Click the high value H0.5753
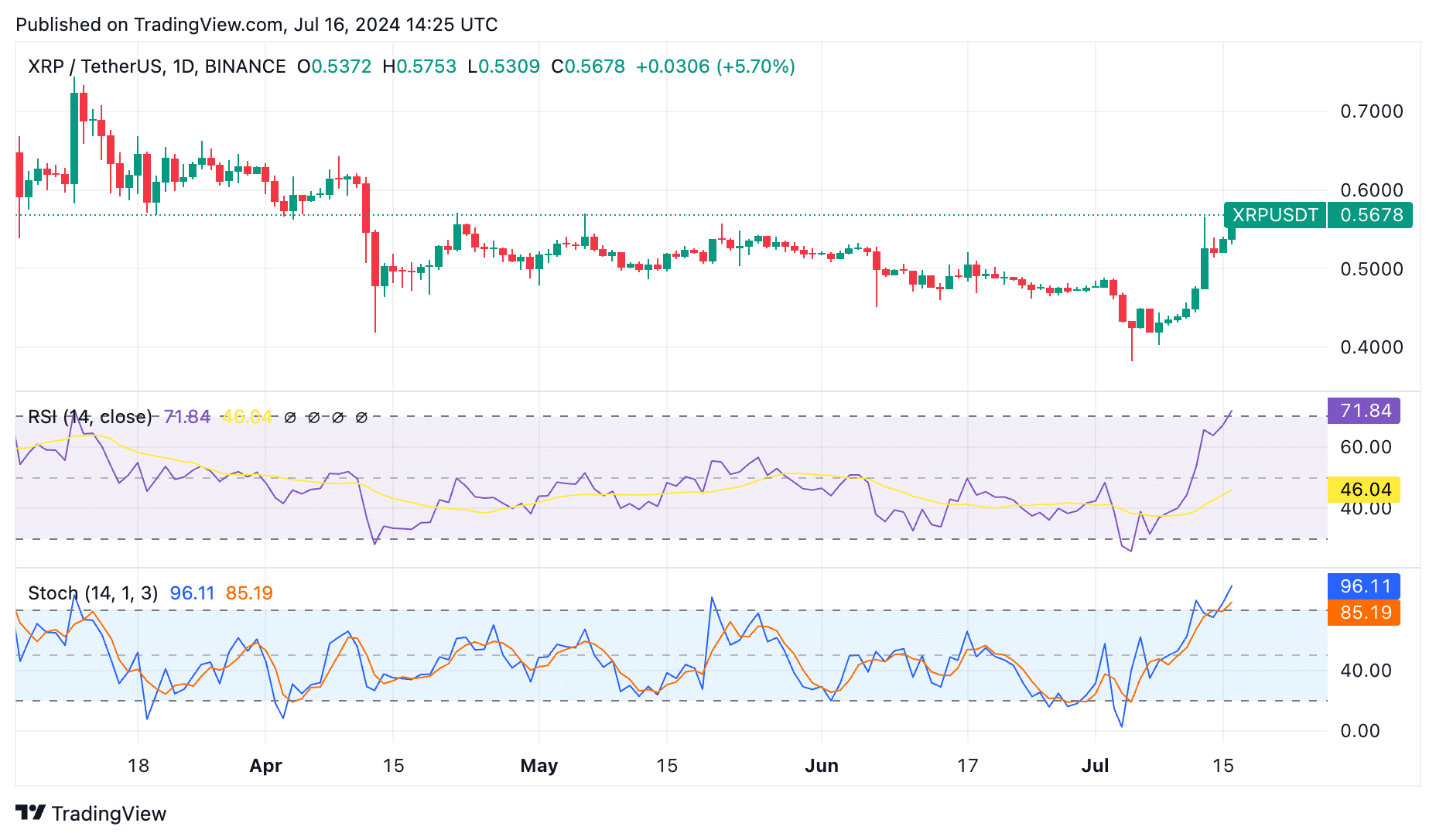 pyautogui.click(x=419, y=67)
